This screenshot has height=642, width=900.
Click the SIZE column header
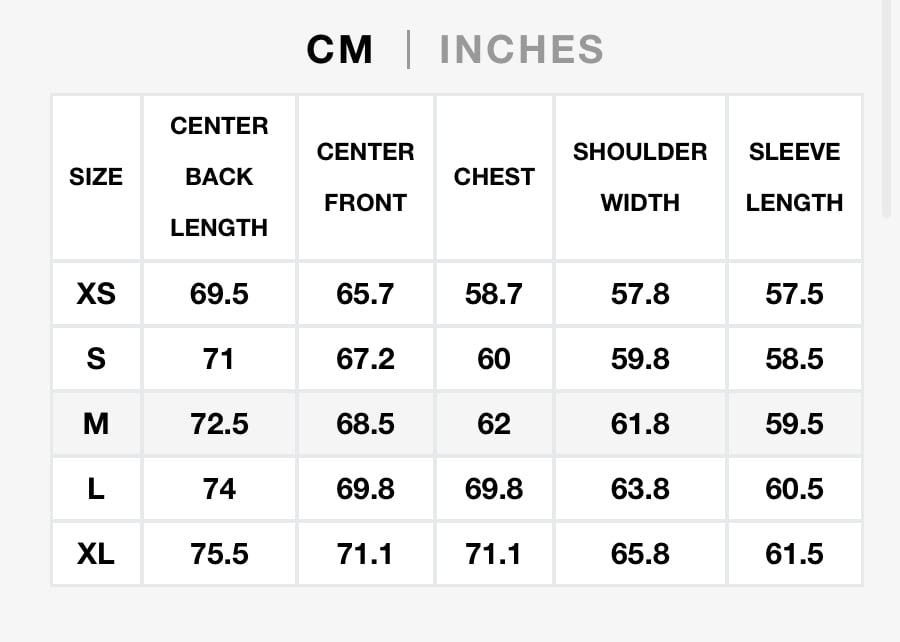point(96,177)
